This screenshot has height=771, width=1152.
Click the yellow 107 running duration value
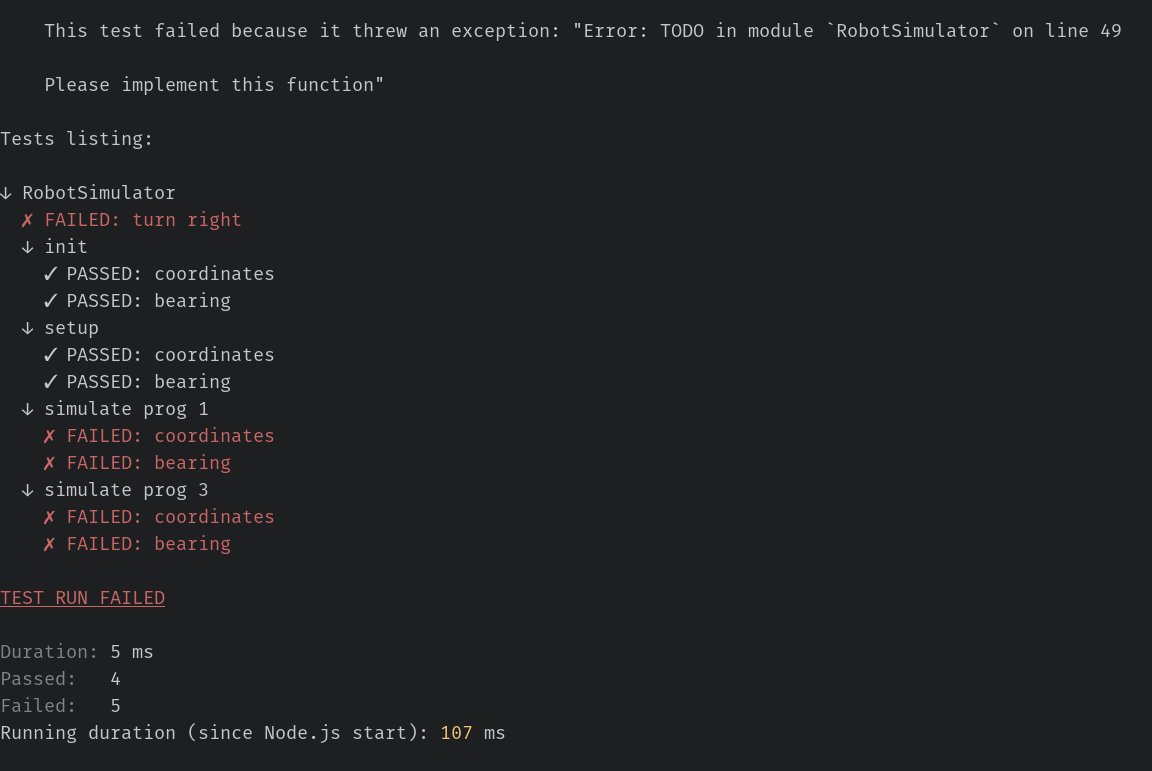coord(456,733)
